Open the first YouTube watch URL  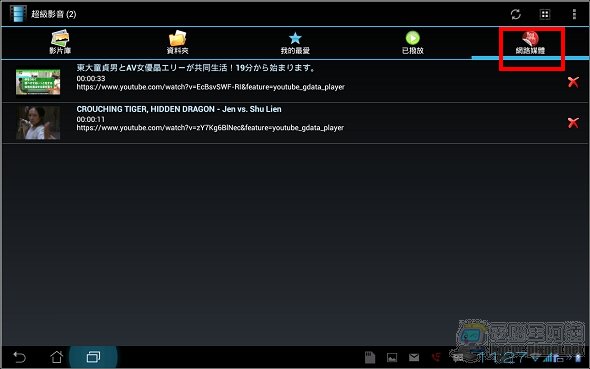point(210,87)
